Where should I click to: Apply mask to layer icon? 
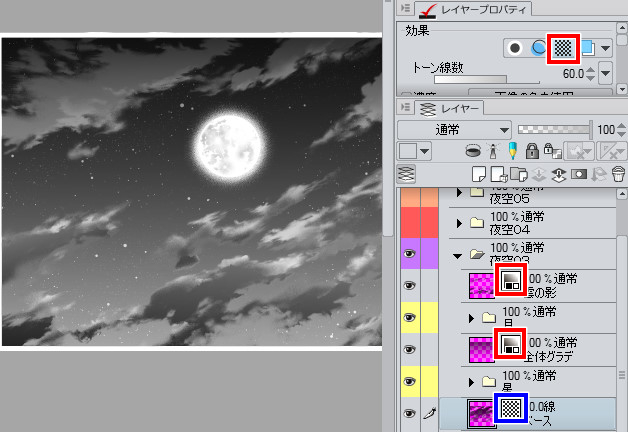[599, 175]
